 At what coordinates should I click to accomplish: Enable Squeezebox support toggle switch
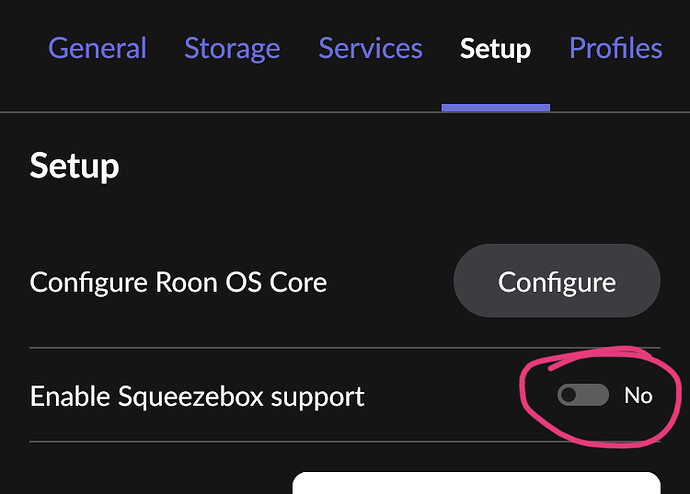(583, 395)
